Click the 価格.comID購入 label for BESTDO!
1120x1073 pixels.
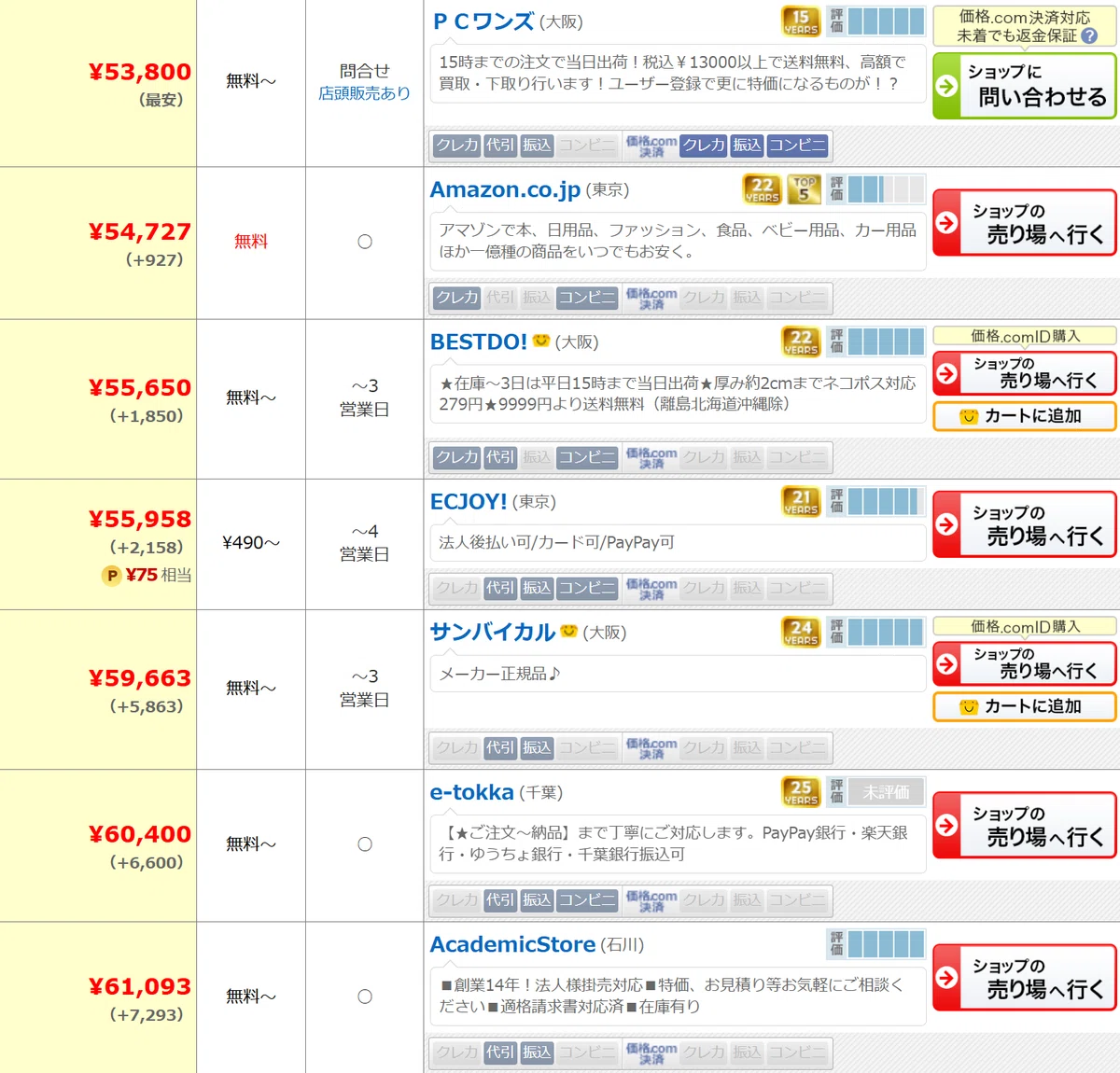(1025, 336)
